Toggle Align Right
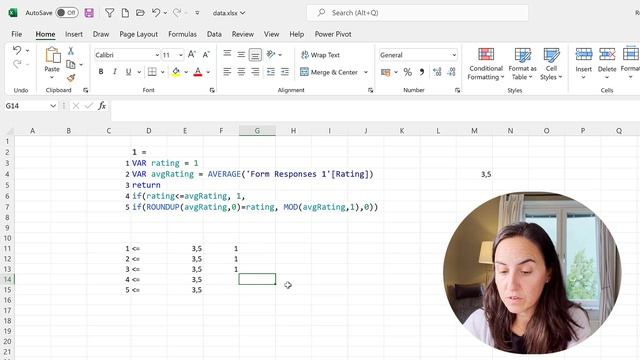The image size is (640, 360). [255, 72]
